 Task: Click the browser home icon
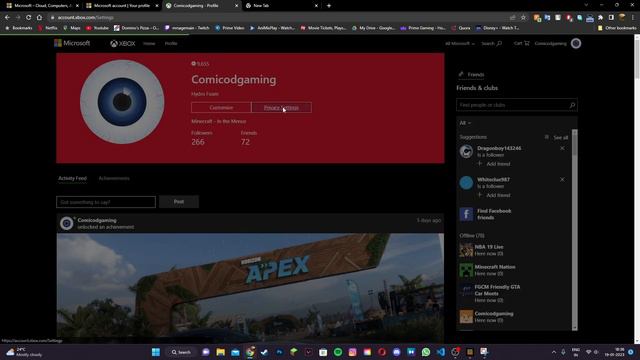click(x=39, y=18)
